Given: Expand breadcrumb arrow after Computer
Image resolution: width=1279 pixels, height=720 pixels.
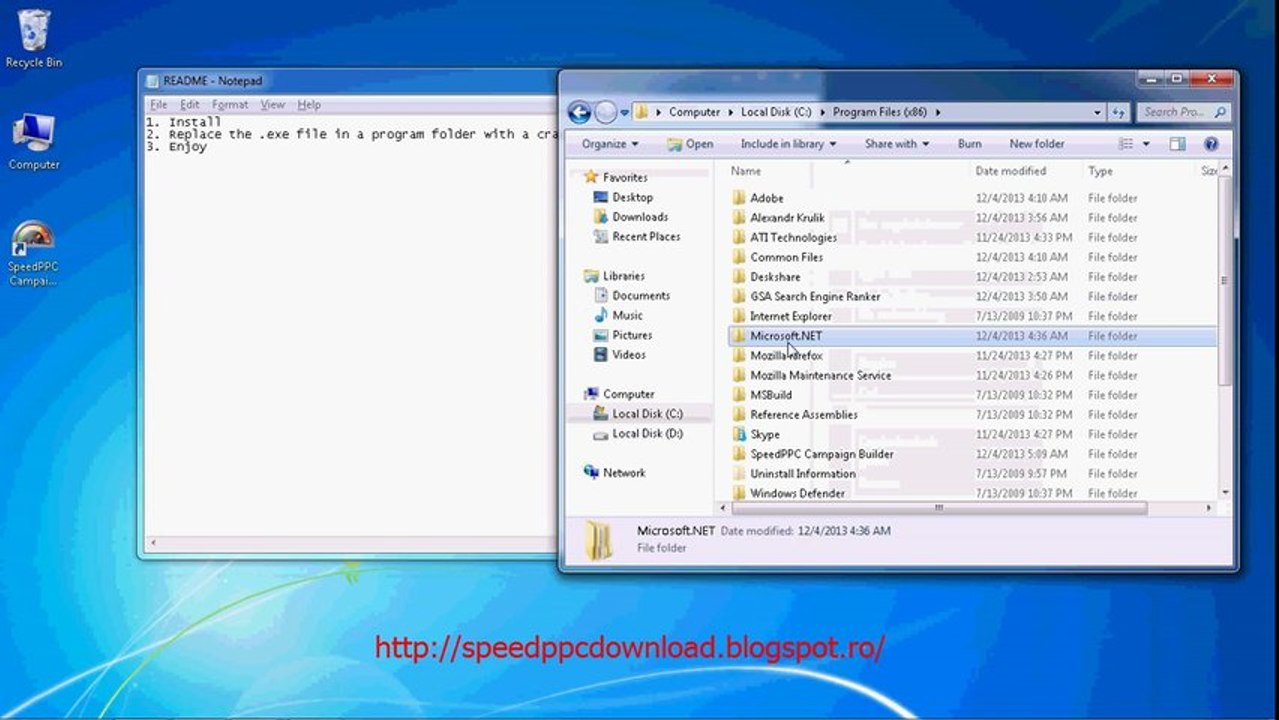Looking at the screenshot, I should click(x=731, y=112).
